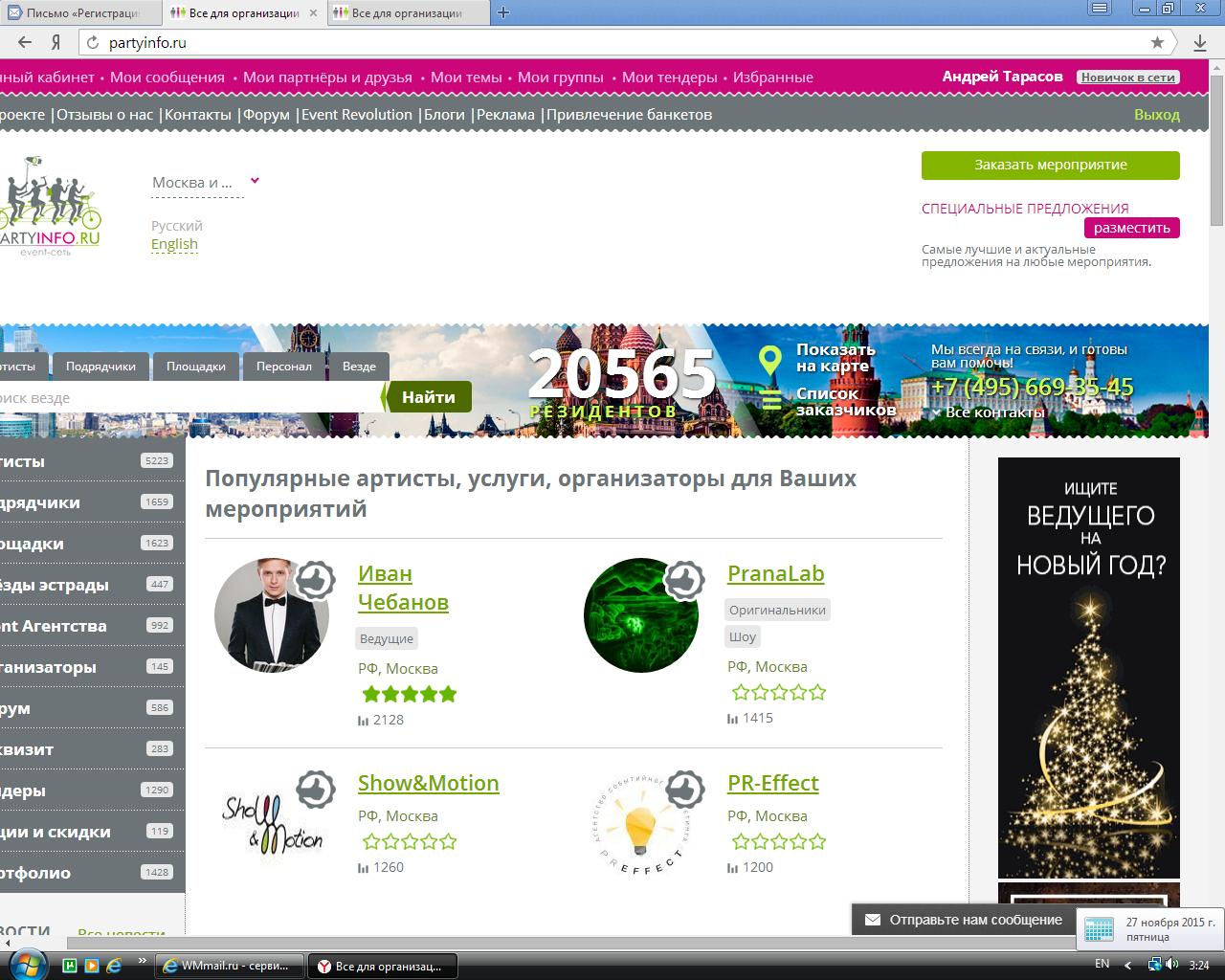Click the "Ищите ведущего на Новый год" banner
Screen dimensions: 1225x980
point(1089,668)
